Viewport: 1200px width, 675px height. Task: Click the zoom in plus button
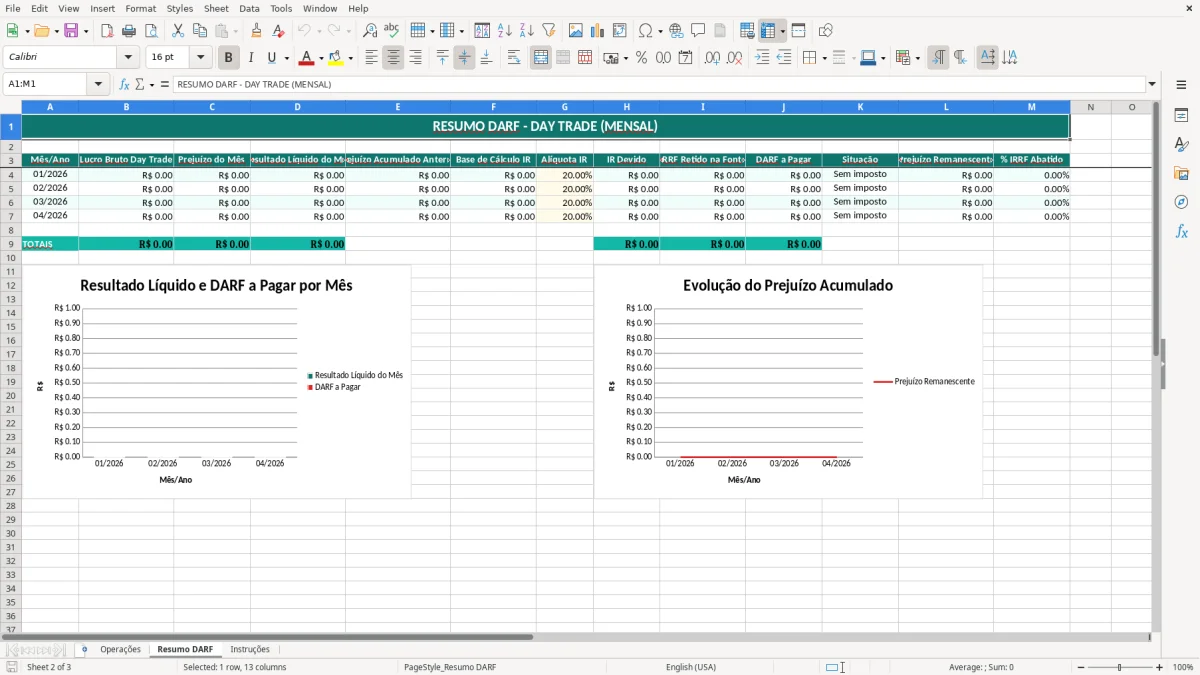coord(1159,667)
